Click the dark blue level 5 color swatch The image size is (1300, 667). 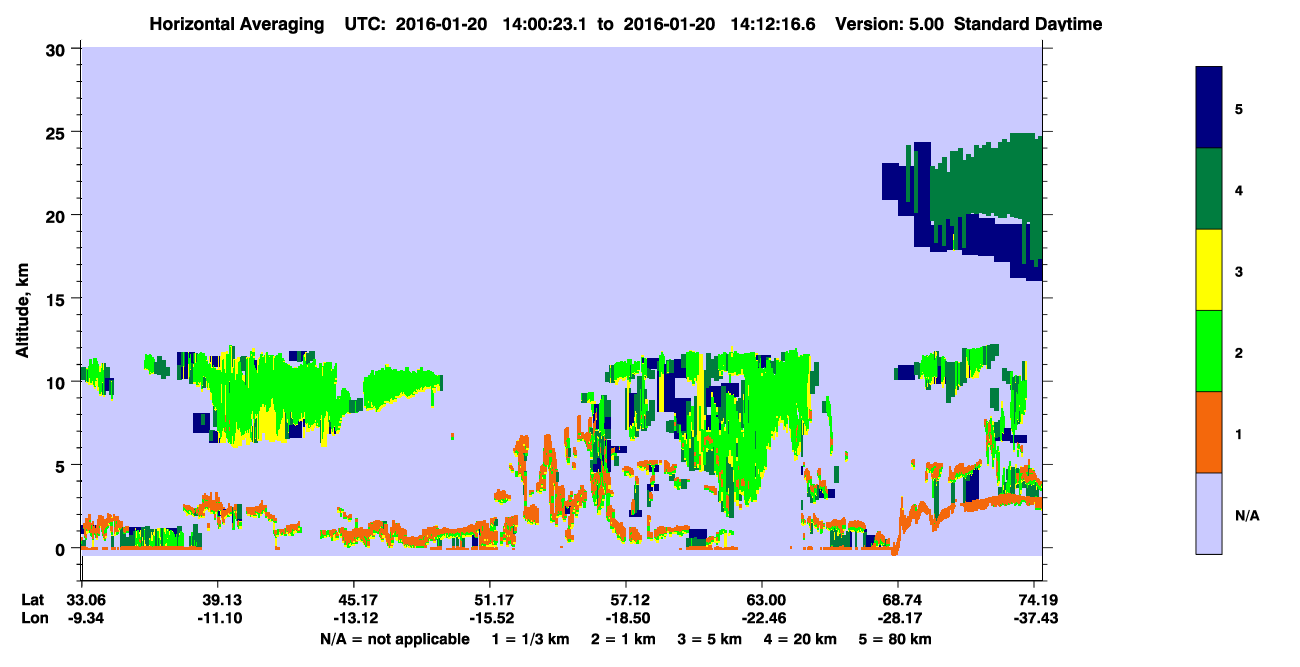pyautogui.click(x=1209, y=108)
